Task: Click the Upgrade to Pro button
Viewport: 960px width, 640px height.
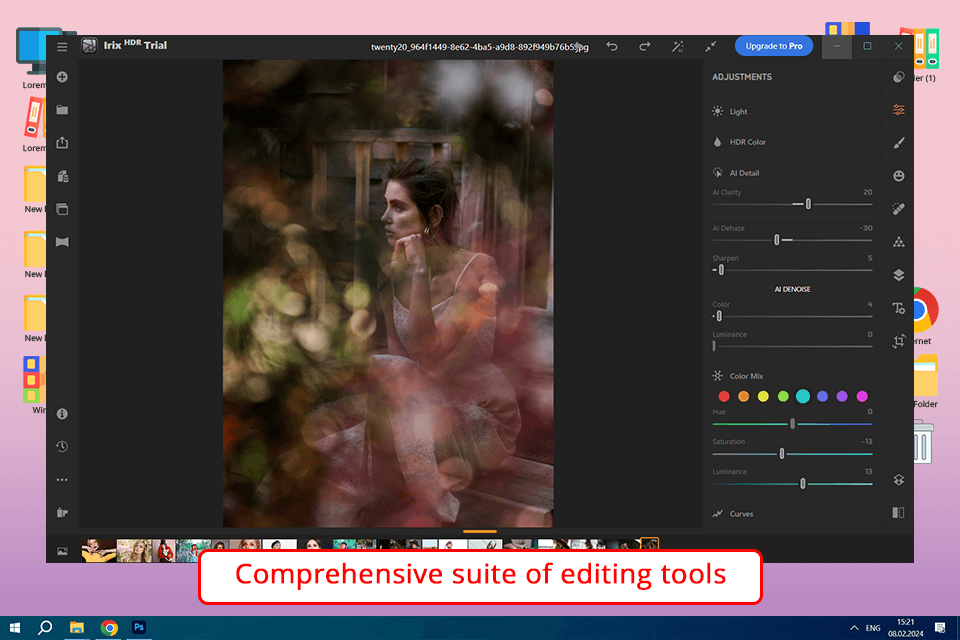Action: 774,46
